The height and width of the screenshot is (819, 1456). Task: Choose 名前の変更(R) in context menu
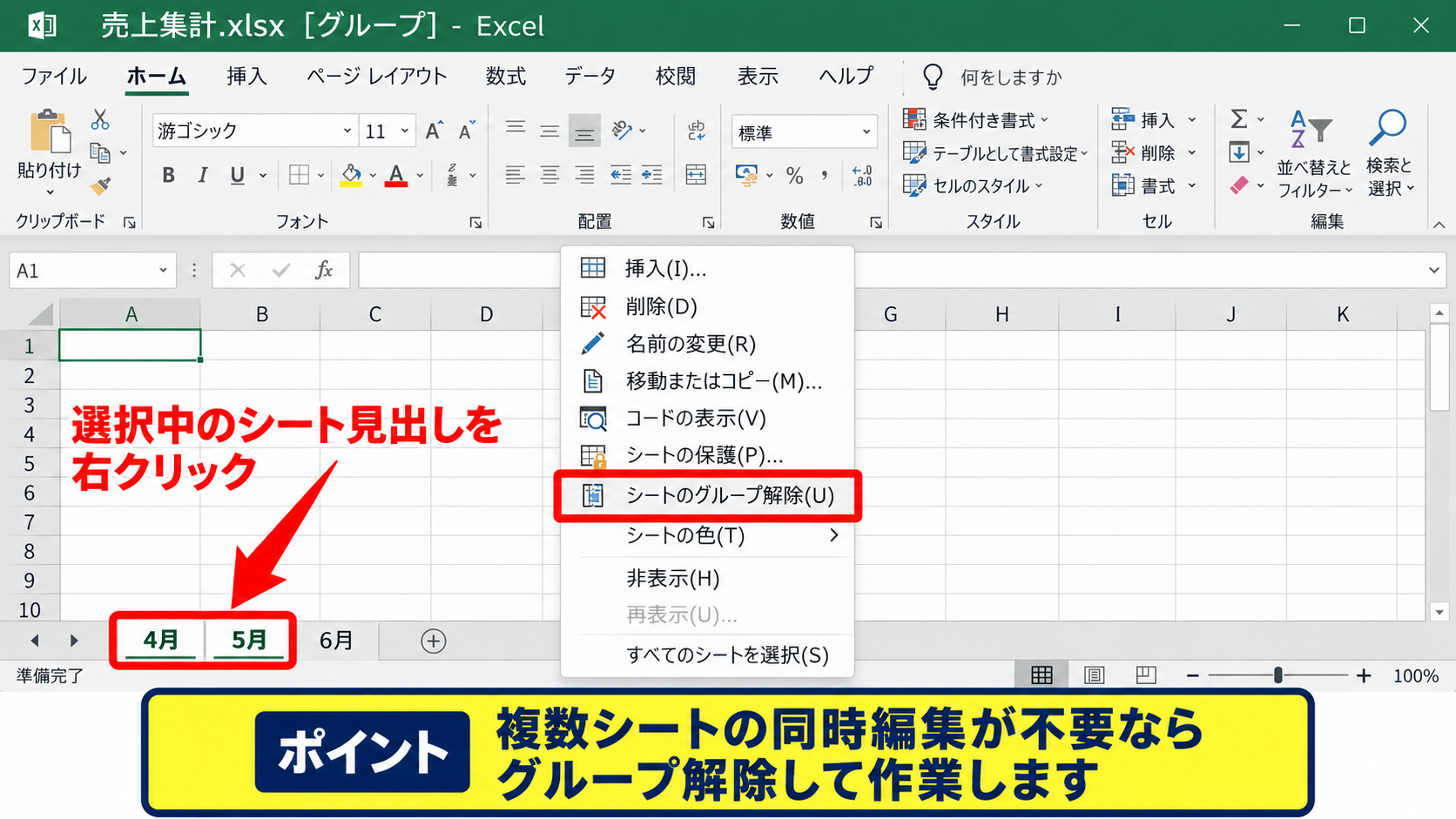coord(707,344)
